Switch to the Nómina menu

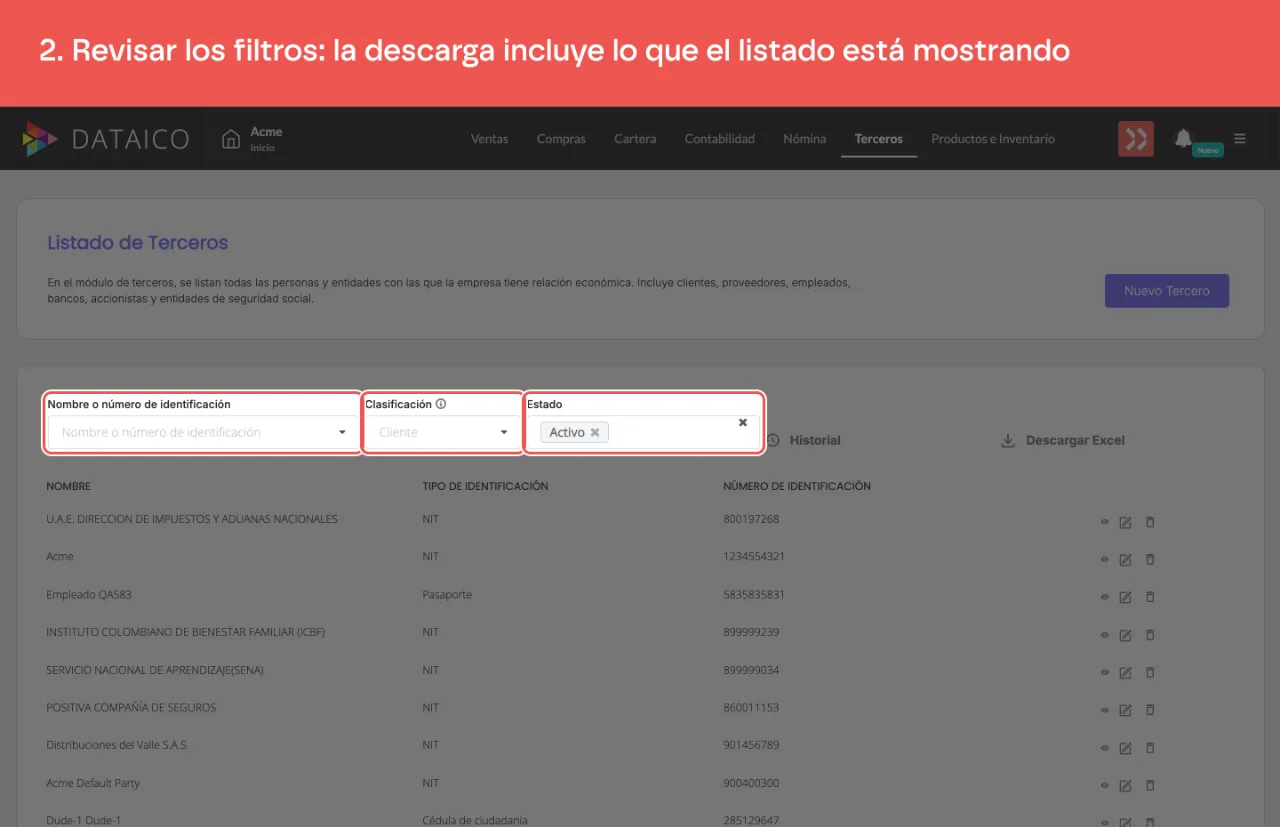coord(805,139)
